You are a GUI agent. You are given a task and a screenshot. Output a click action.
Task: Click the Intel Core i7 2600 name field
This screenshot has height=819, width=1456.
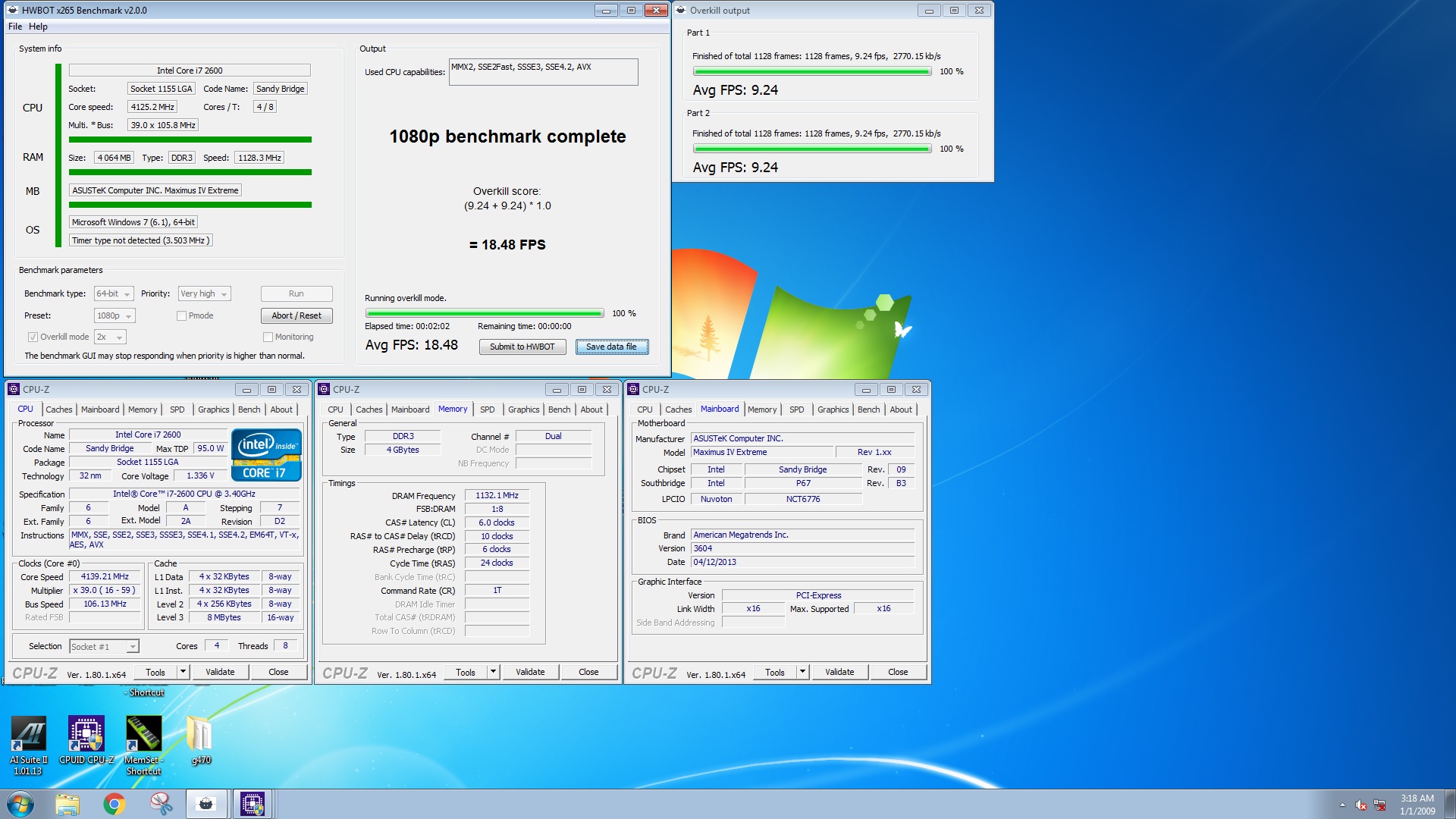[x=190, y=71]
